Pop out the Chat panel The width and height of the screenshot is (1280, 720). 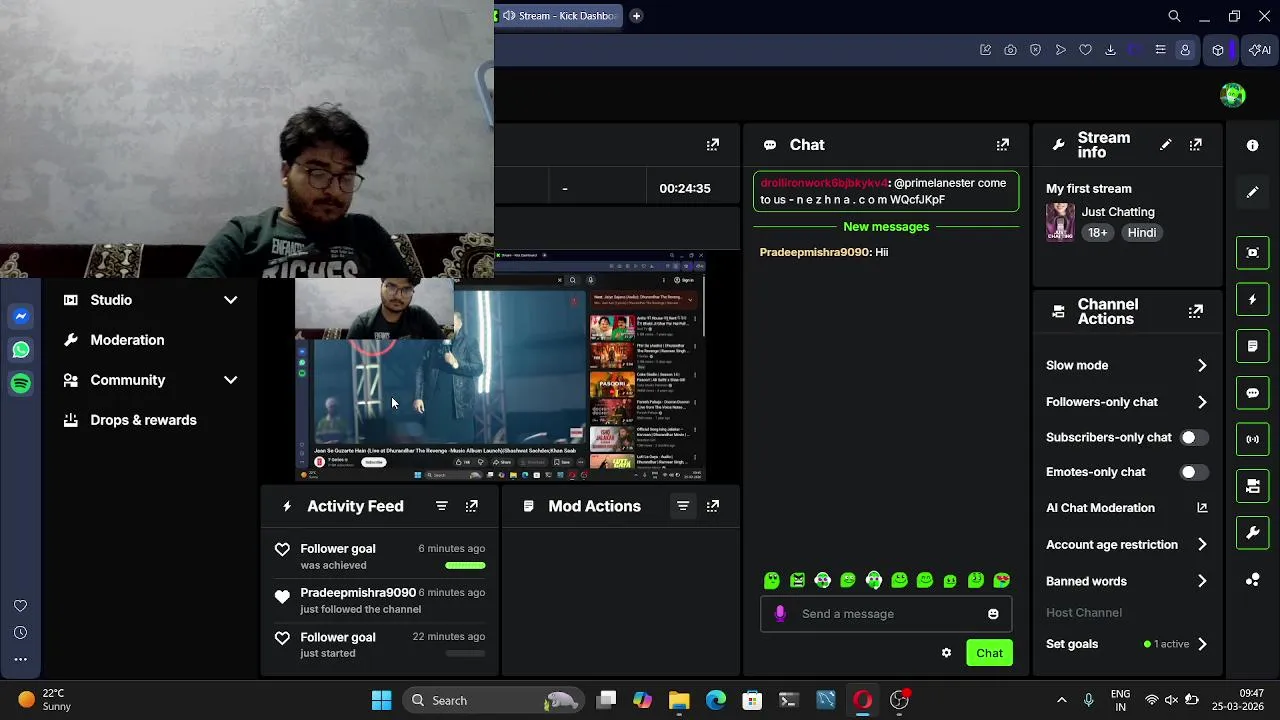(x=1002, y=145)
